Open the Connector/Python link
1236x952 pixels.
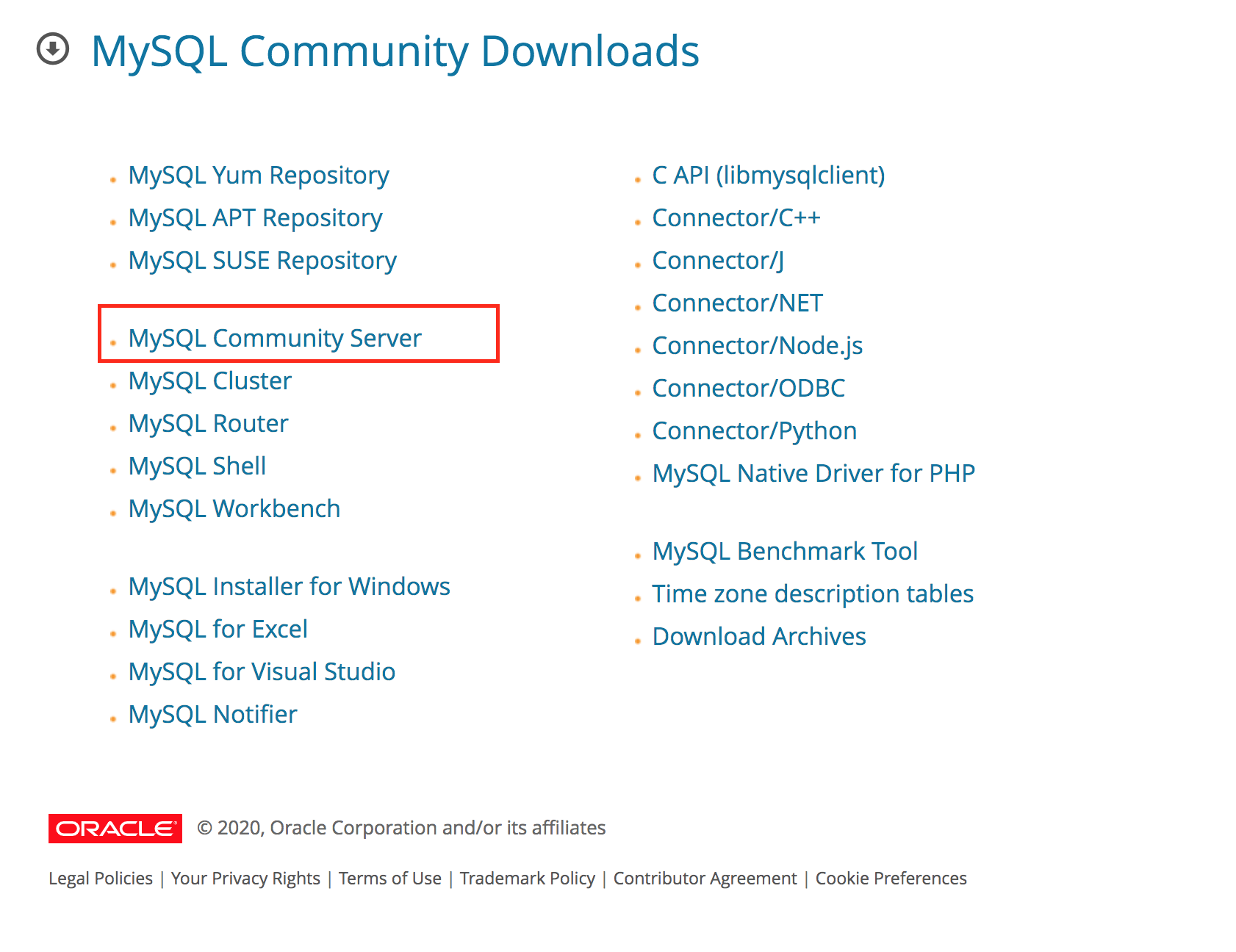(x=755, y=432)
